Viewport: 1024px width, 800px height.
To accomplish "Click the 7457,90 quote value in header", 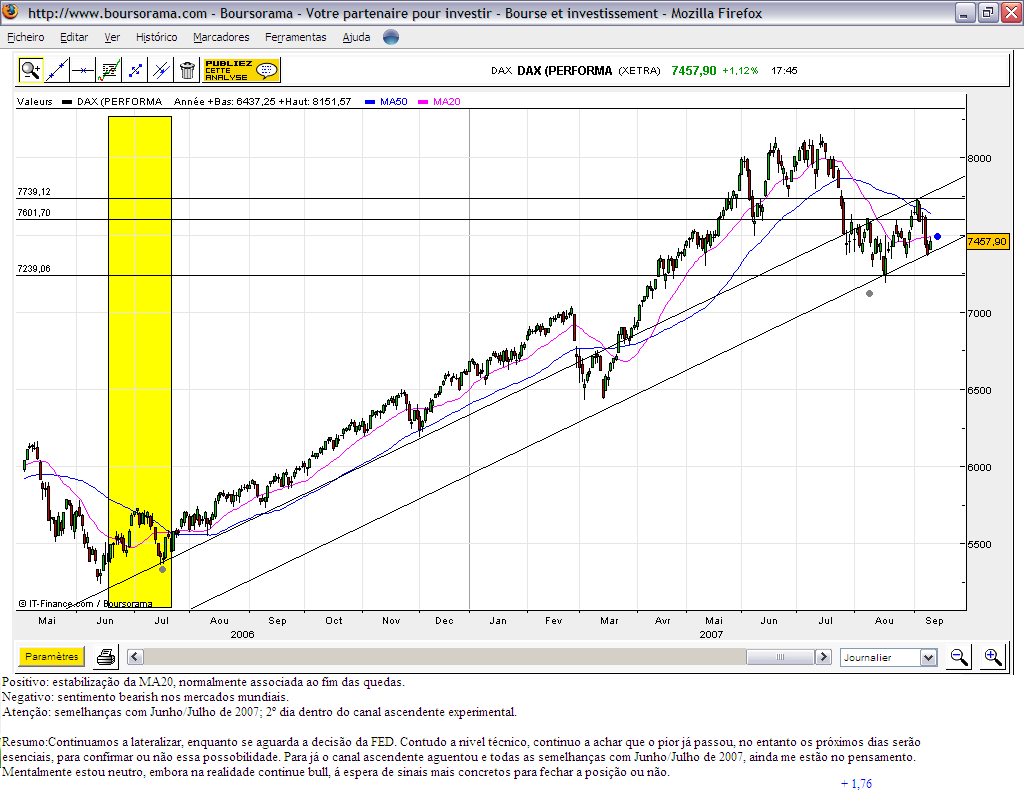I will pos(694,71).
